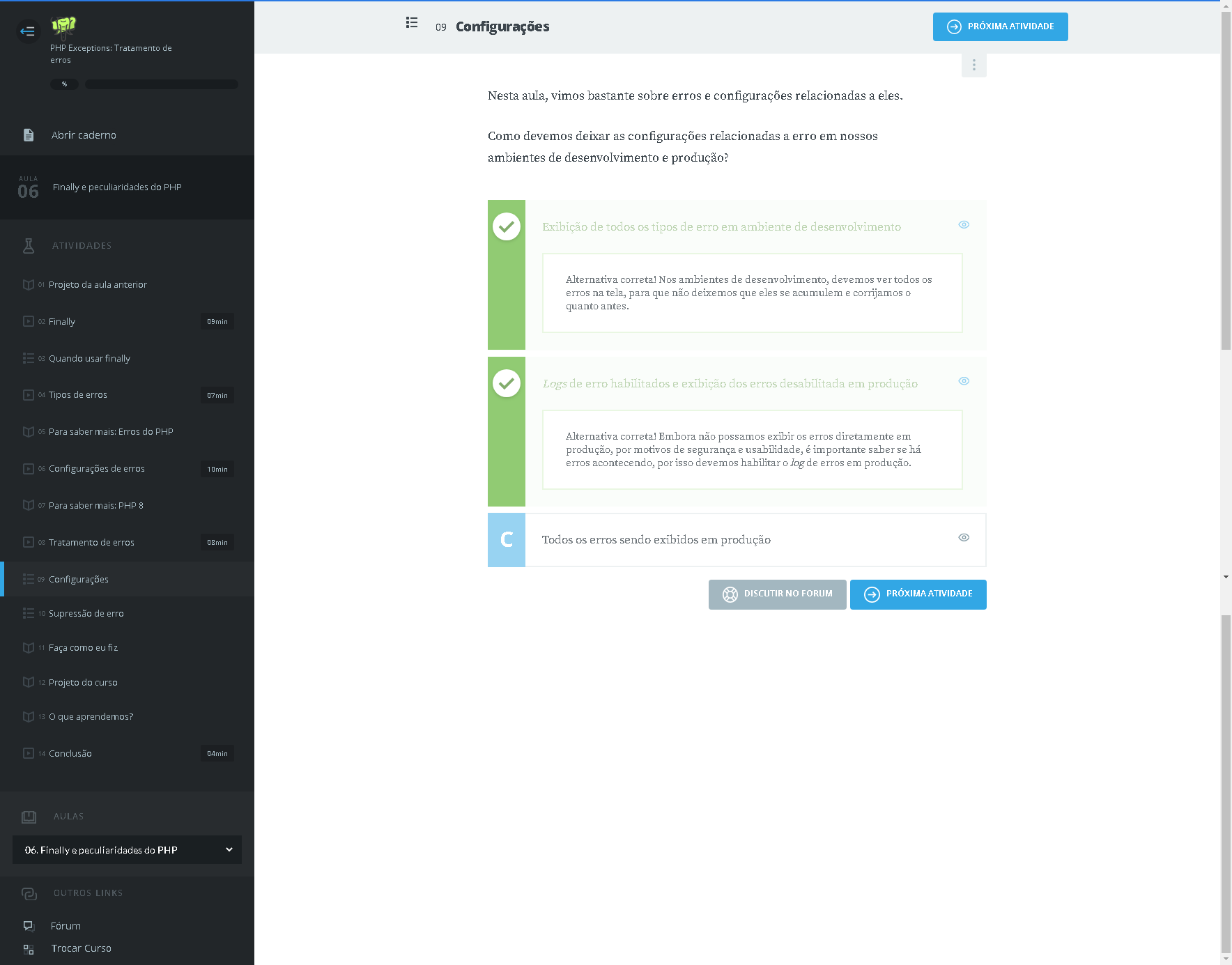This screenshot has height=965, width=1232.
Task: Open the activity list icon beside Configurações title
Action: click(x=412, y=23)
